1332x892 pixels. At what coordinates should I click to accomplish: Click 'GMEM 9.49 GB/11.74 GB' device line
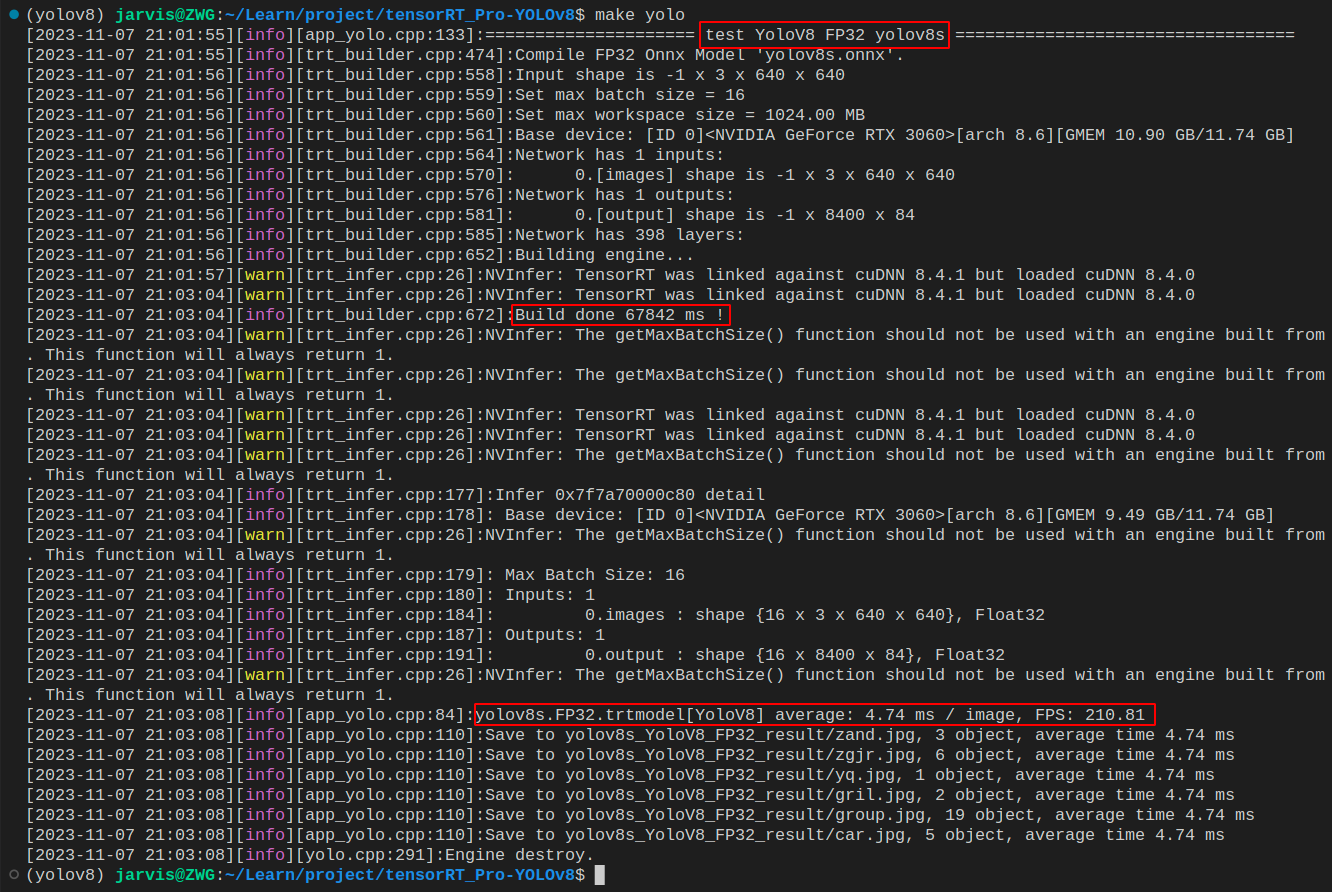650,515
